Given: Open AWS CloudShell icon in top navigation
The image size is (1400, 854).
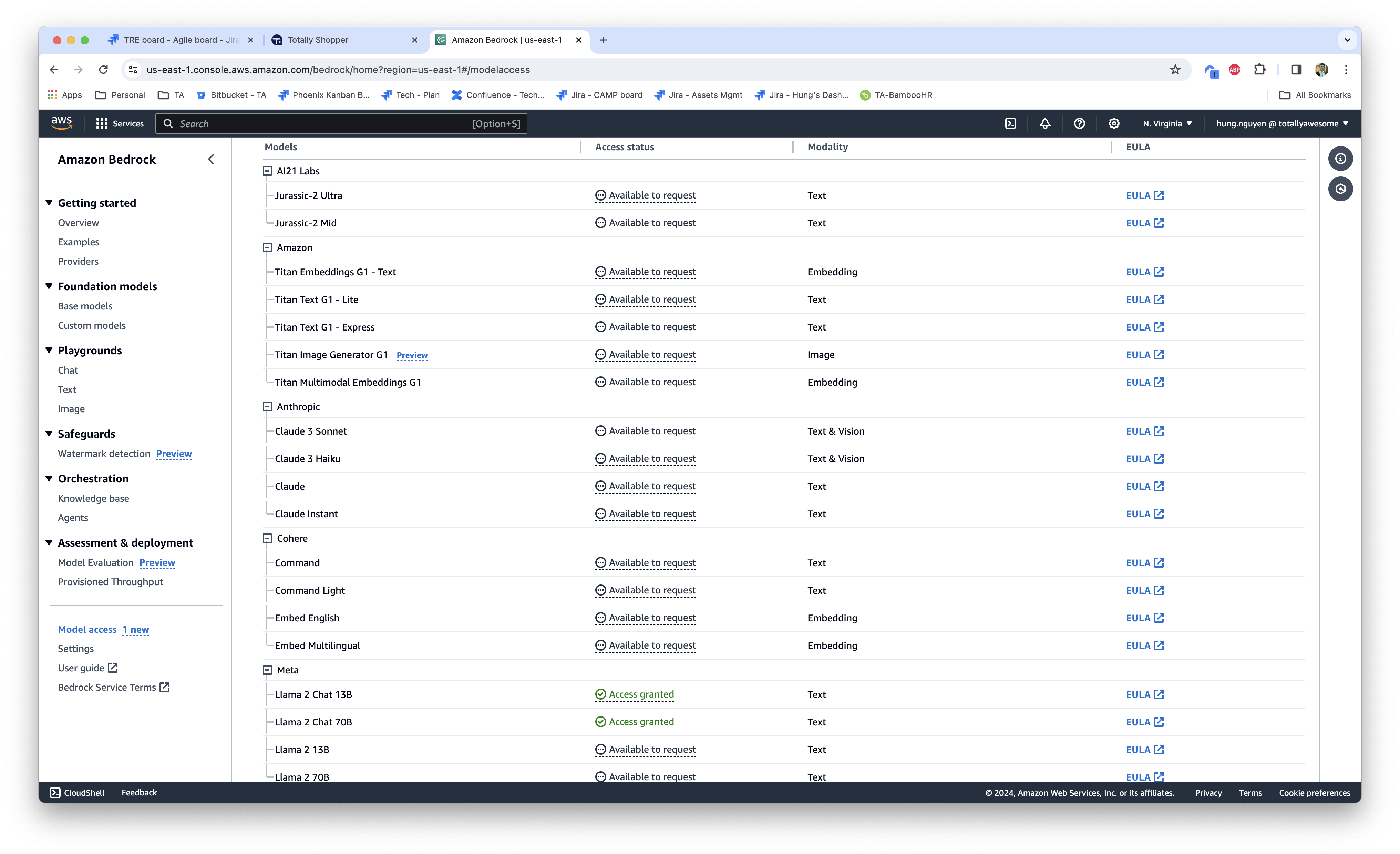Looking at the screenshot, I should [1010, 123].
